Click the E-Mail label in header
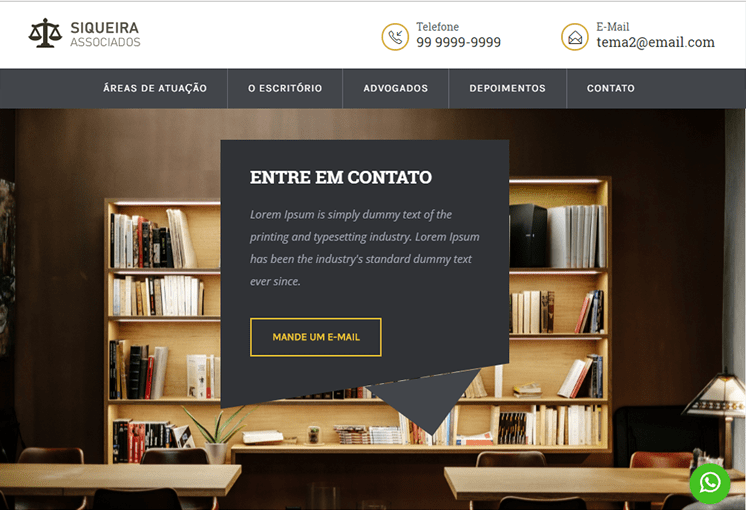Screen dimensions: 746x510 point(613,27)
